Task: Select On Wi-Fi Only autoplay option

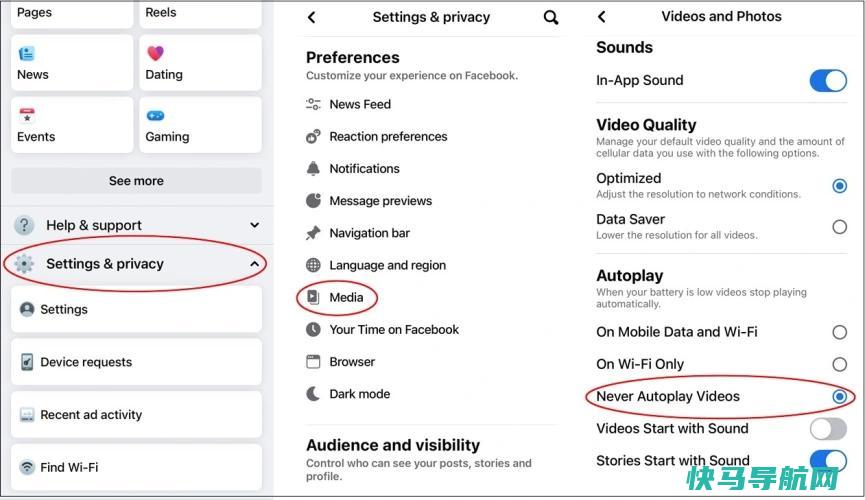Action: point(839,364)
